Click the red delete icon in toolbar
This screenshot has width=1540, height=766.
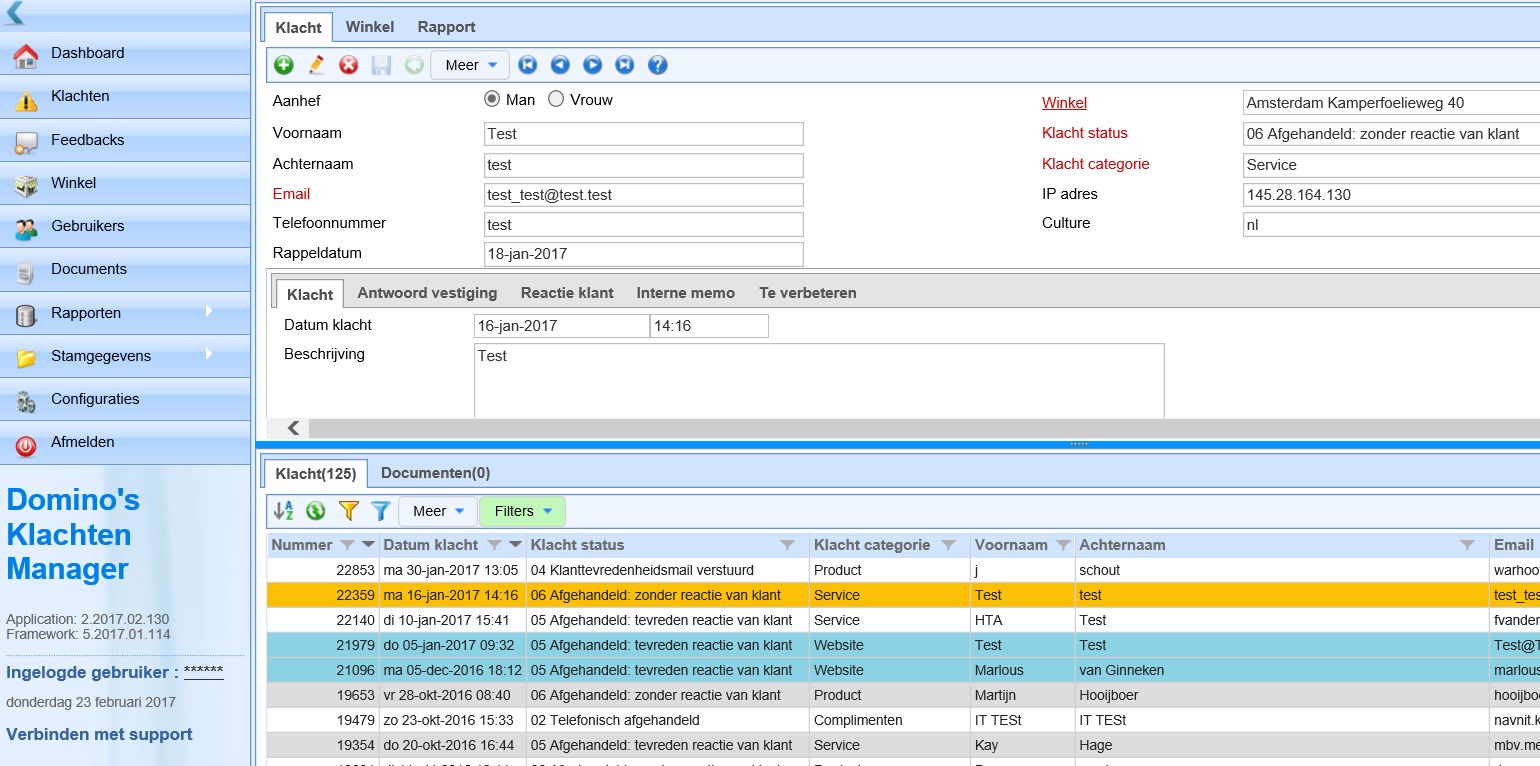pos(348,65)
